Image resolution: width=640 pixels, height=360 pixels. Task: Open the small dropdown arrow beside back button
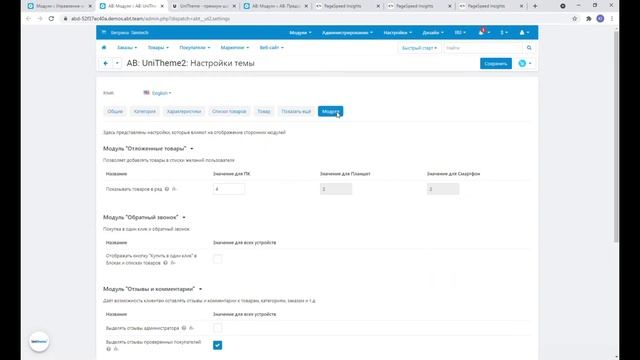click(117, 63)
